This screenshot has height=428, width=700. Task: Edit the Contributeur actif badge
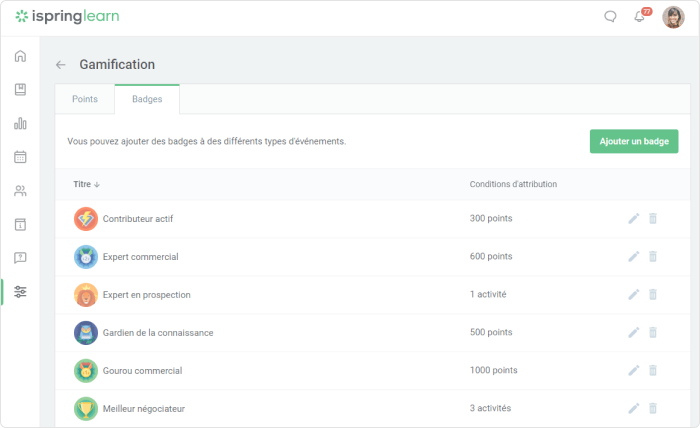633,218
